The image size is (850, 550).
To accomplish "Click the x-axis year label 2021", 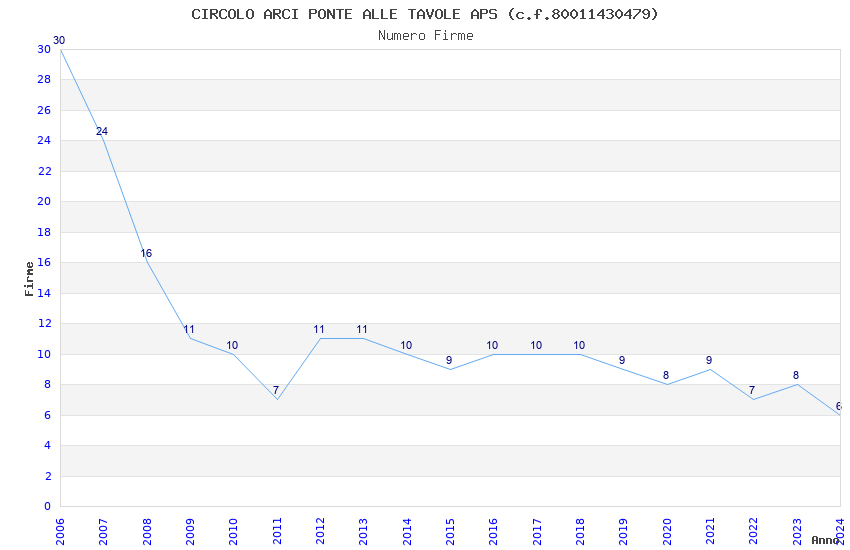I will [710, 532].
